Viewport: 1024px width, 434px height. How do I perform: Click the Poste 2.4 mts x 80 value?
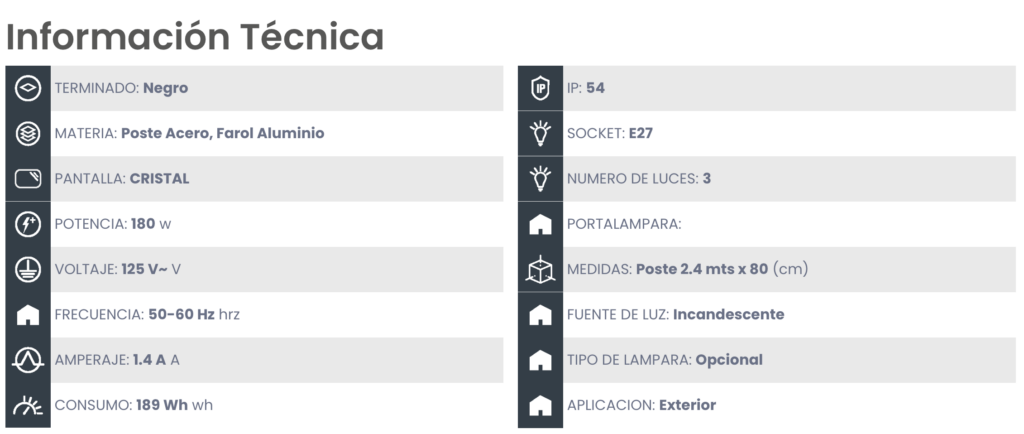702,269
